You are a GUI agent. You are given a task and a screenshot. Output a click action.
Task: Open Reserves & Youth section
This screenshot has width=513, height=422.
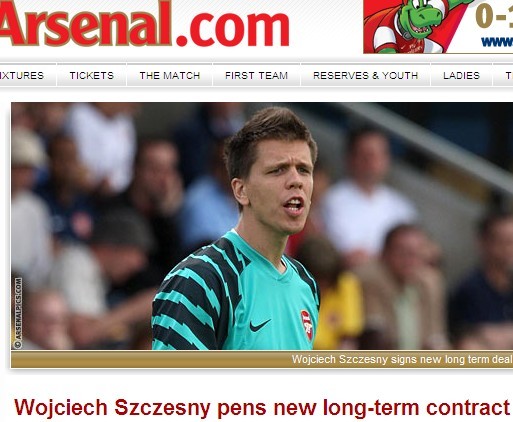click(366, 76)
